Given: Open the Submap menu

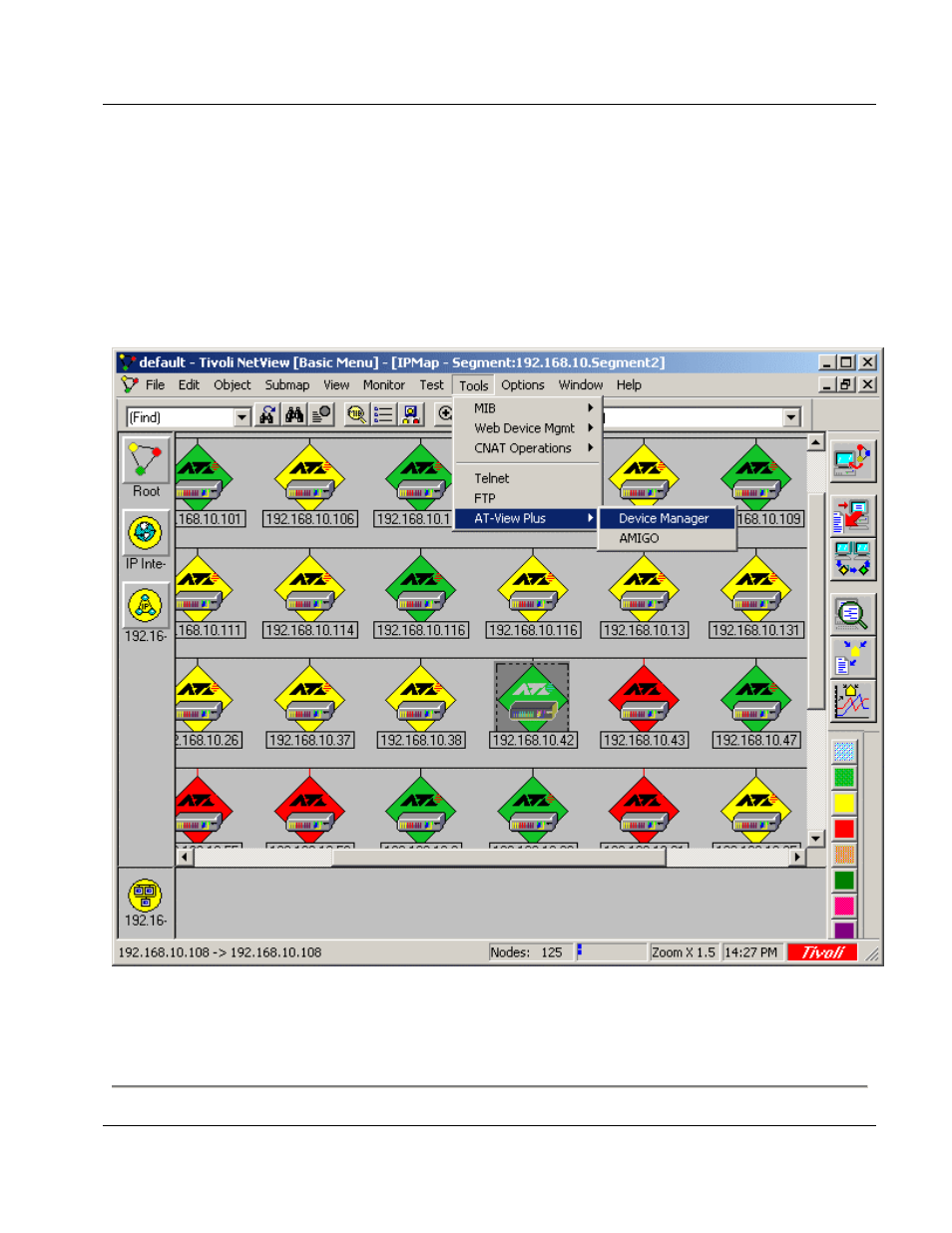Looking at the screenshot, I should click(287, 385).
